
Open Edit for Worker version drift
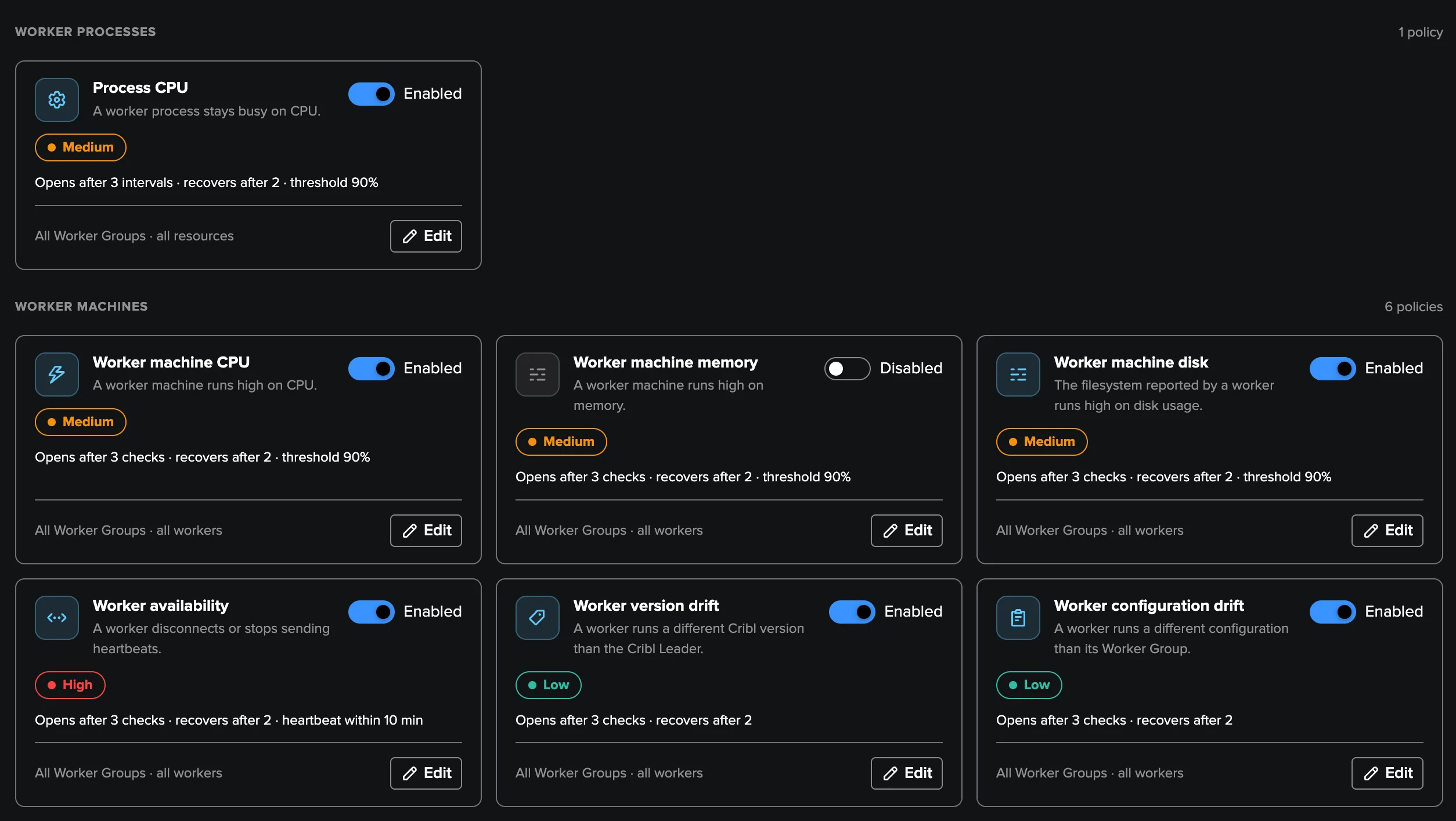[x=907, y=773]
